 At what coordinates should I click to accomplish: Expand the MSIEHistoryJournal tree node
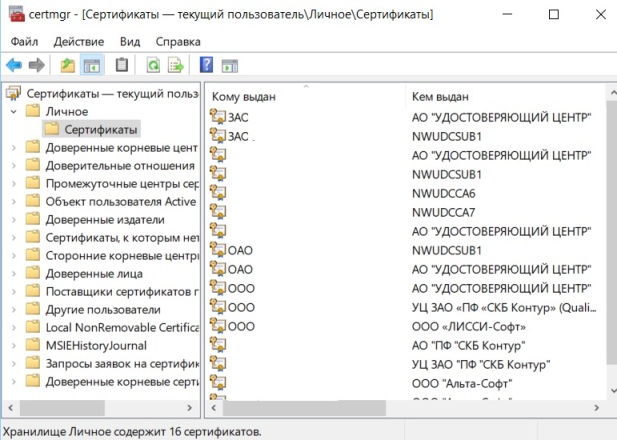tap(12, 345)
